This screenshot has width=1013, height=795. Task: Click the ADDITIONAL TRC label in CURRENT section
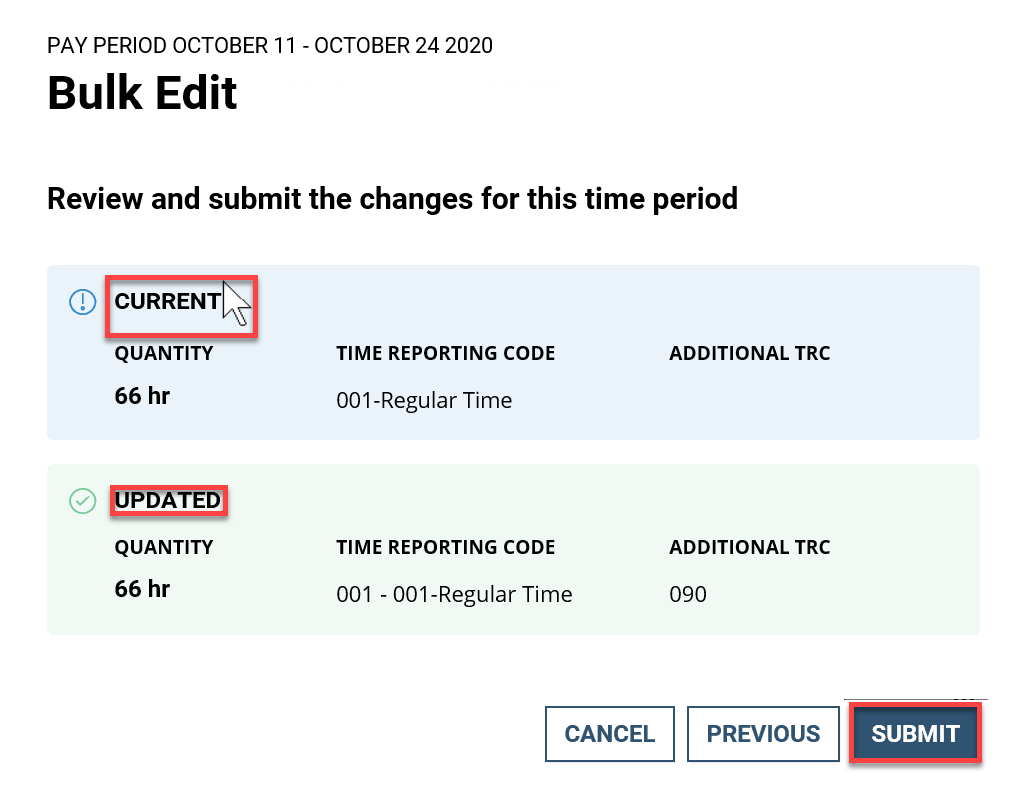coord(749,353)
